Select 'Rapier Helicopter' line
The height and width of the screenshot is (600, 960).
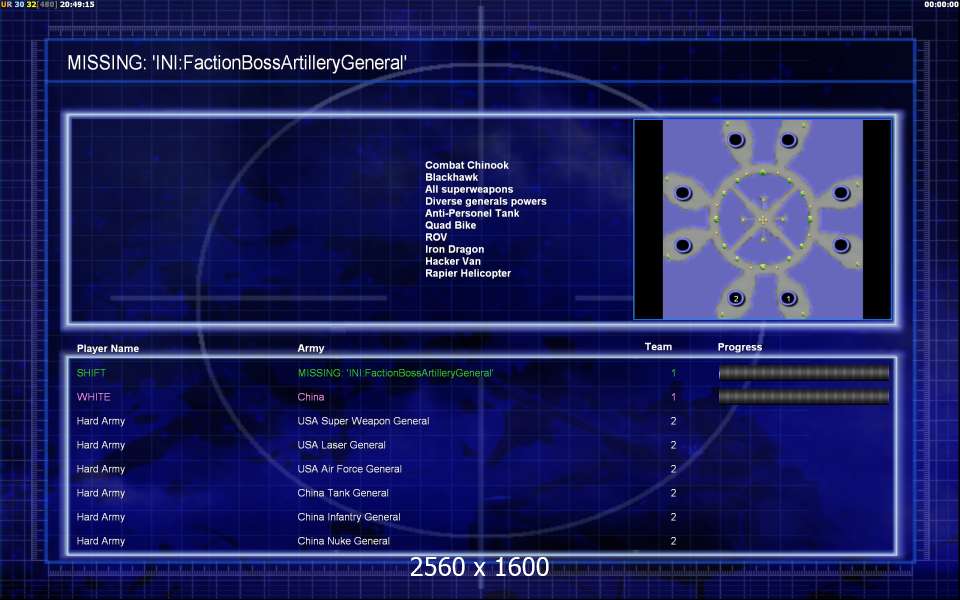coord(468,273)
